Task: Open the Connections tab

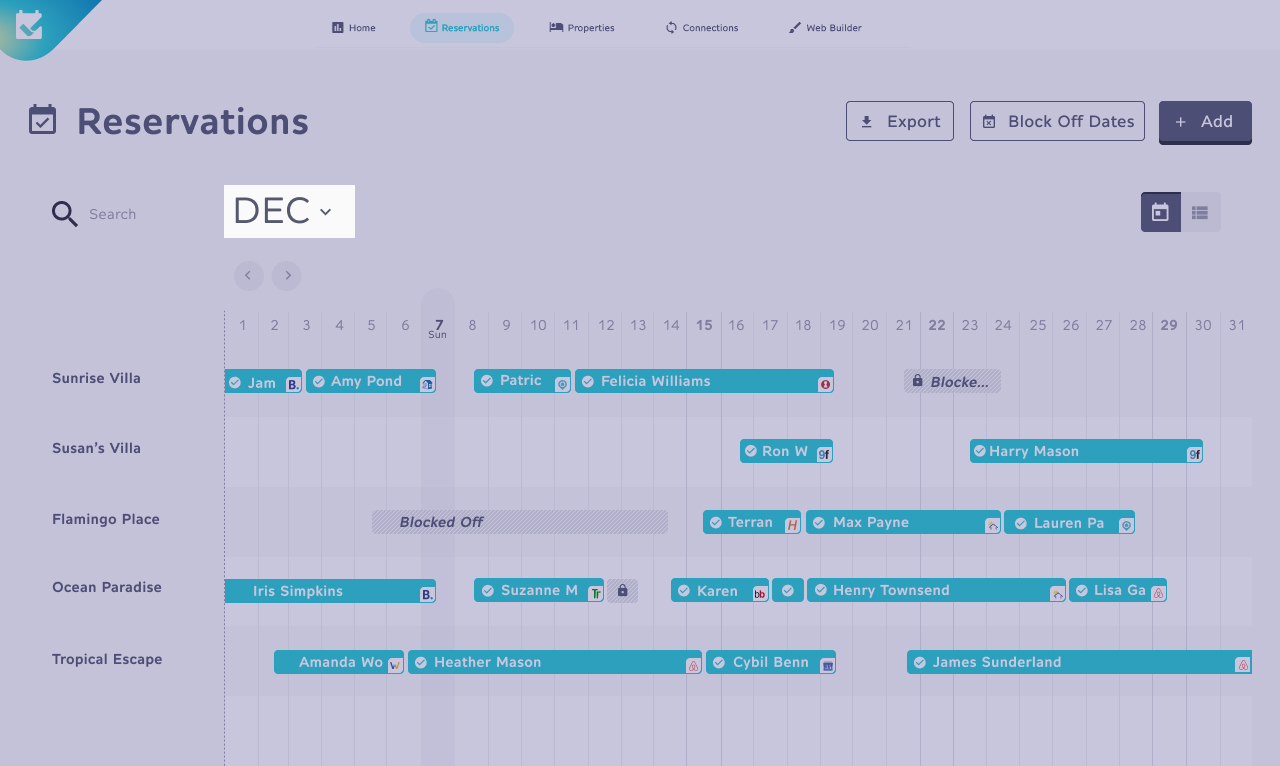Action: coord(702,28)
